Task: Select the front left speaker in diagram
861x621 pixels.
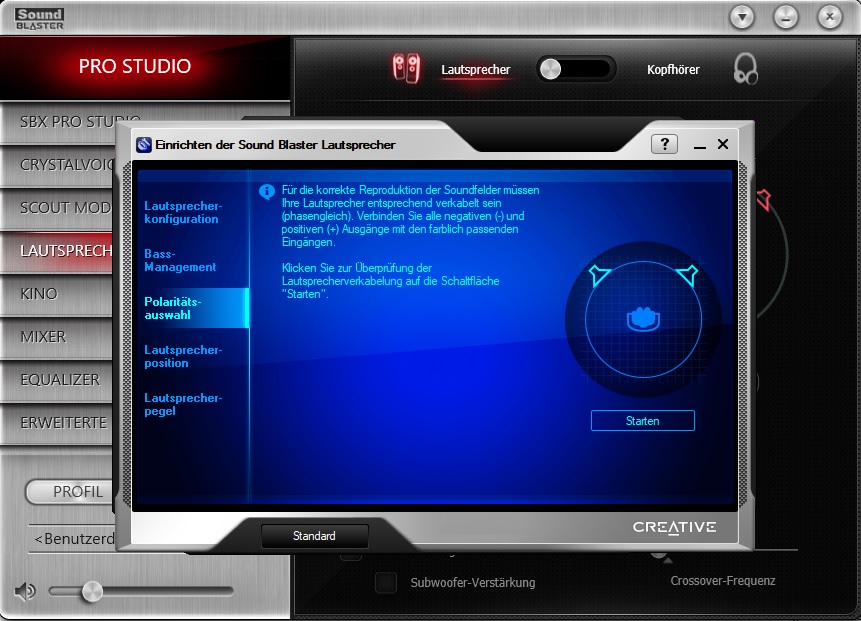Action: pos(599,275)
